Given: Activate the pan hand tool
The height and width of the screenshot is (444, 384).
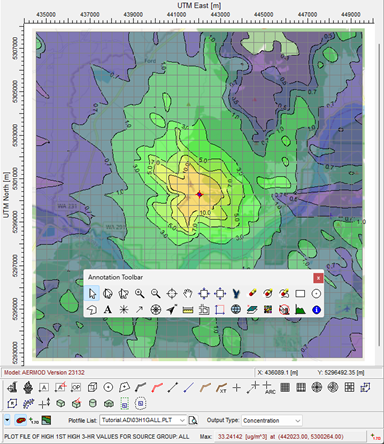Looking at the screenshot, I should click(x=188, y=293).
